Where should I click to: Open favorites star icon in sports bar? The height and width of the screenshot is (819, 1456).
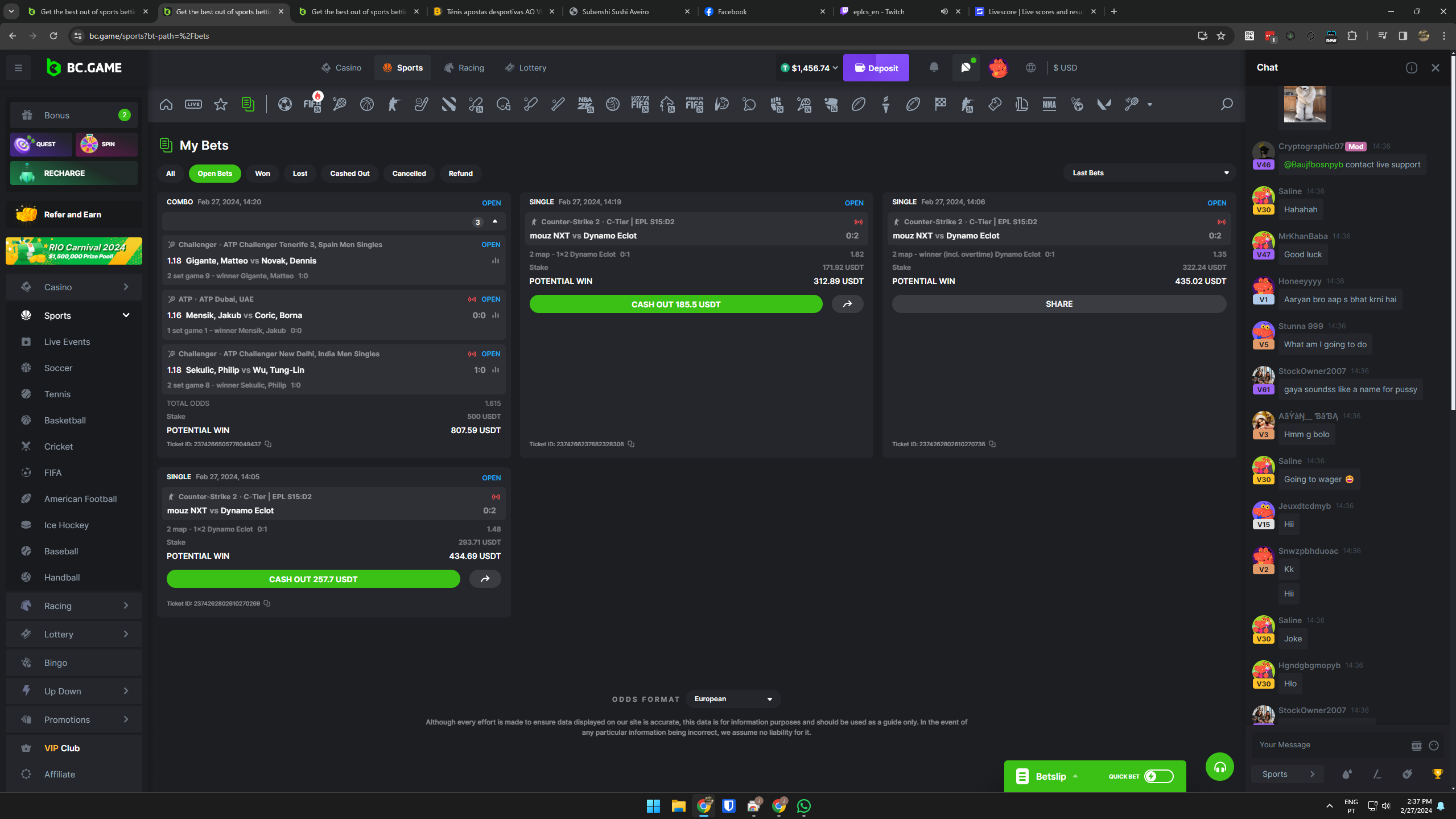[221, 104]
